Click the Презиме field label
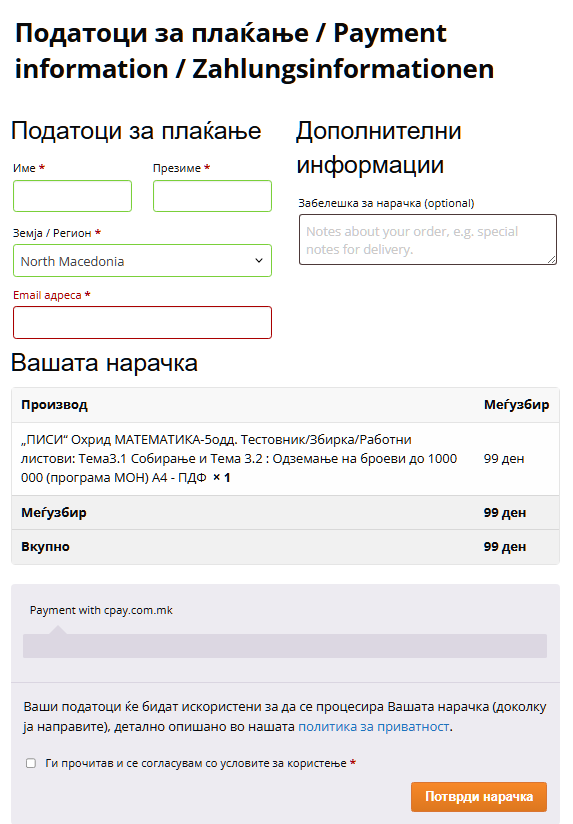Screen dimensions: 573x824 [177, 168]
